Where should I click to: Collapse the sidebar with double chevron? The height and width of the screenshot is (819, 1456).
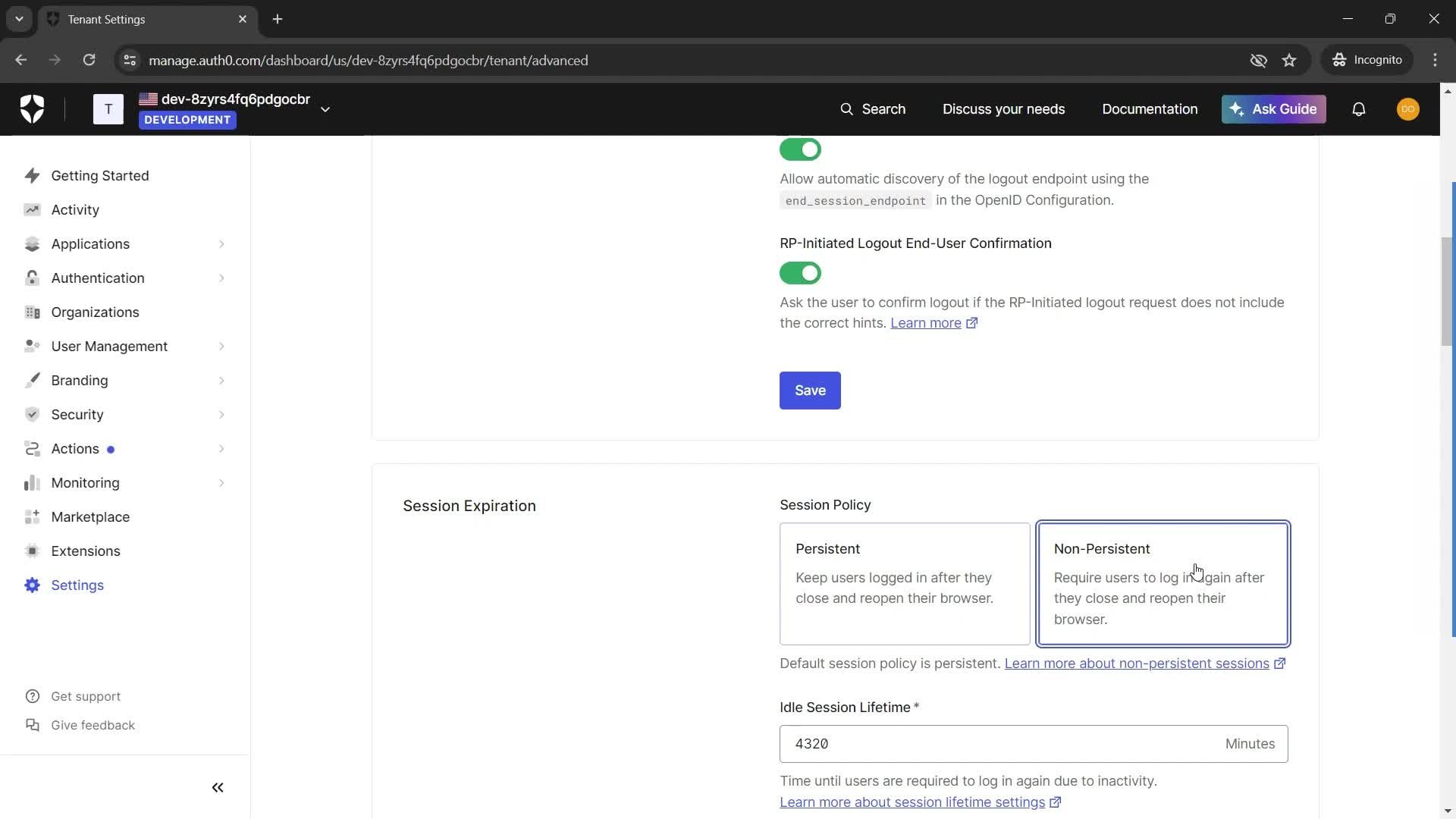[x=218, y=788]
